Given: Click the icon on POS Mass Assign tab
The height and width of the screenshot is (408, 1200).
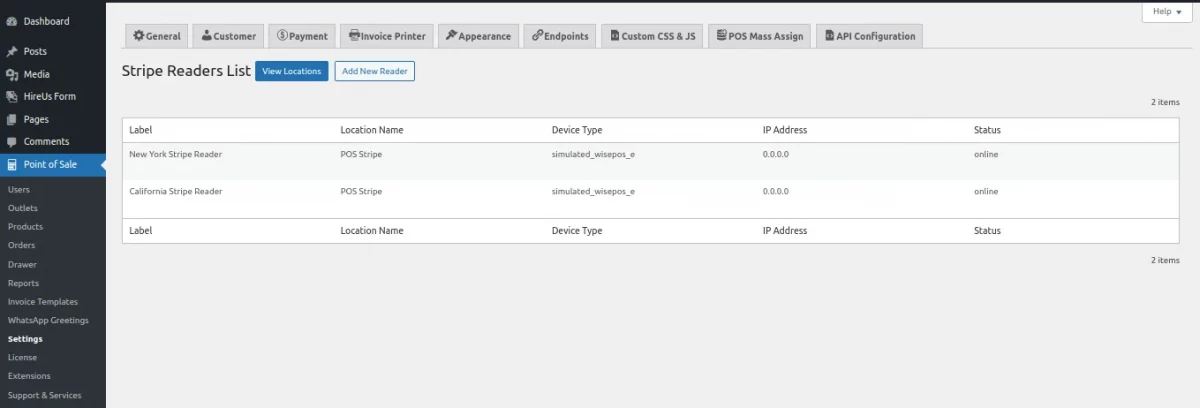Looking at the screenshot, I should pos(721,36).
